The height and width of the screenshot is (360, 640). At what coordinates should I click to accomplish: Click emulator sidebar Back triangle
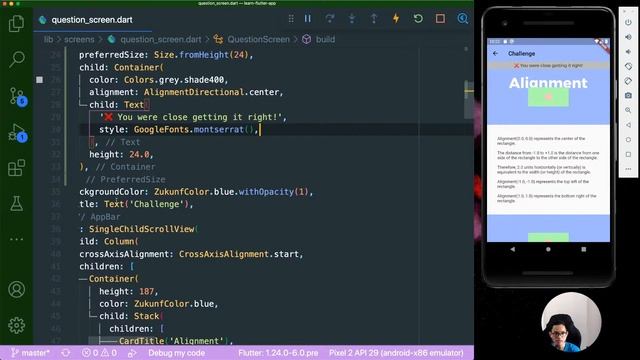pos(628,125)
